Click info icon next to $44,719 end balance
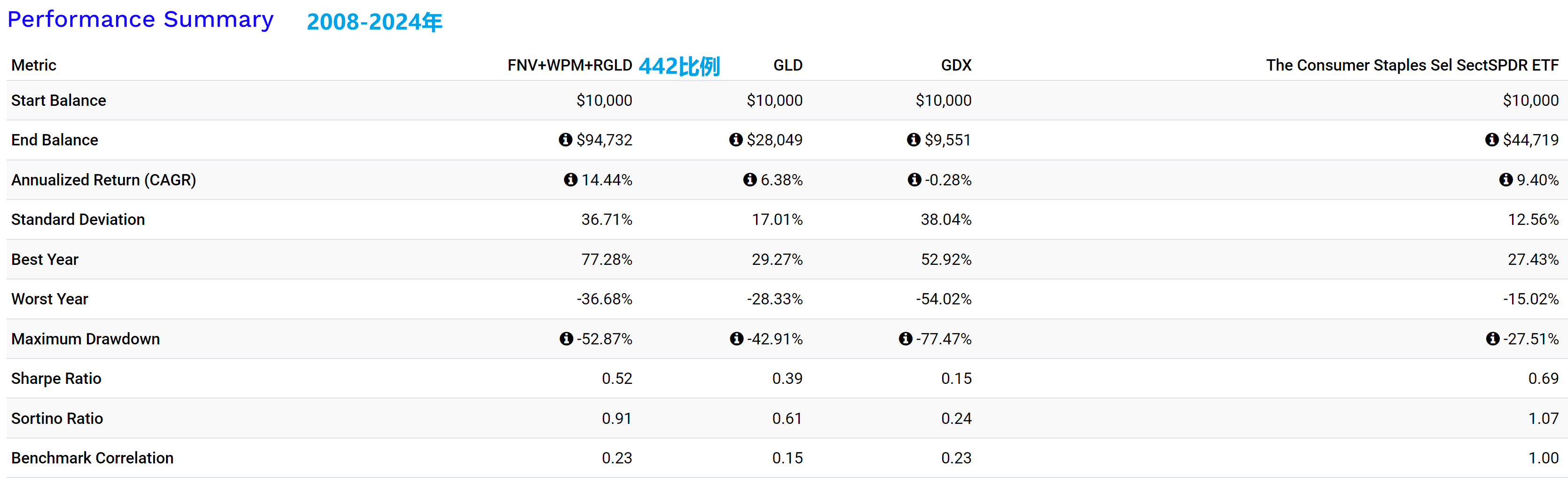This screenshot has height=478, width=1568. pos(1492,140)
